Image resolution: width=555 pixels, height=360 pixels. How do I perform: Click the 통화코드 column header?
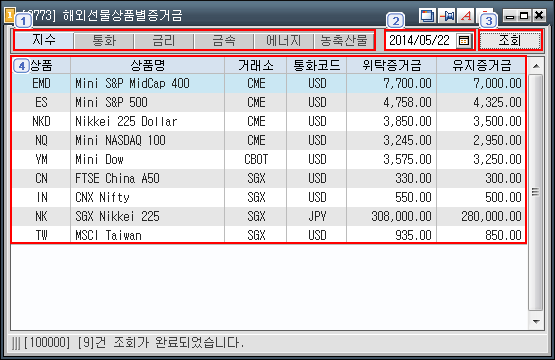pos(317,65)
